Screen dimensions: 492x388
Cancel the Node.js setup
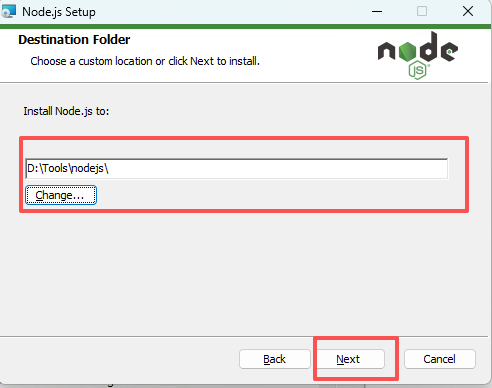[440, 359]
